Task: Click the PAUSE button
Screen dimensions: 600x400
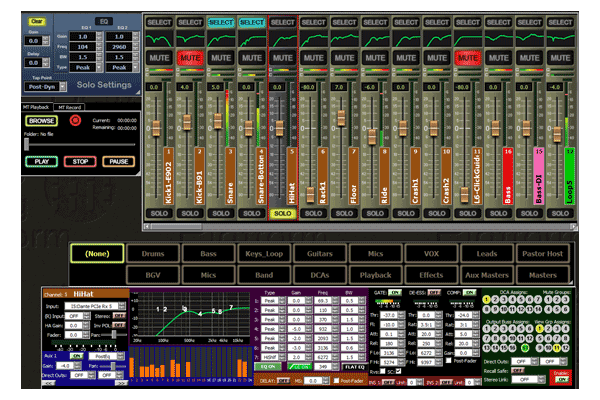Action: (119, 162)
